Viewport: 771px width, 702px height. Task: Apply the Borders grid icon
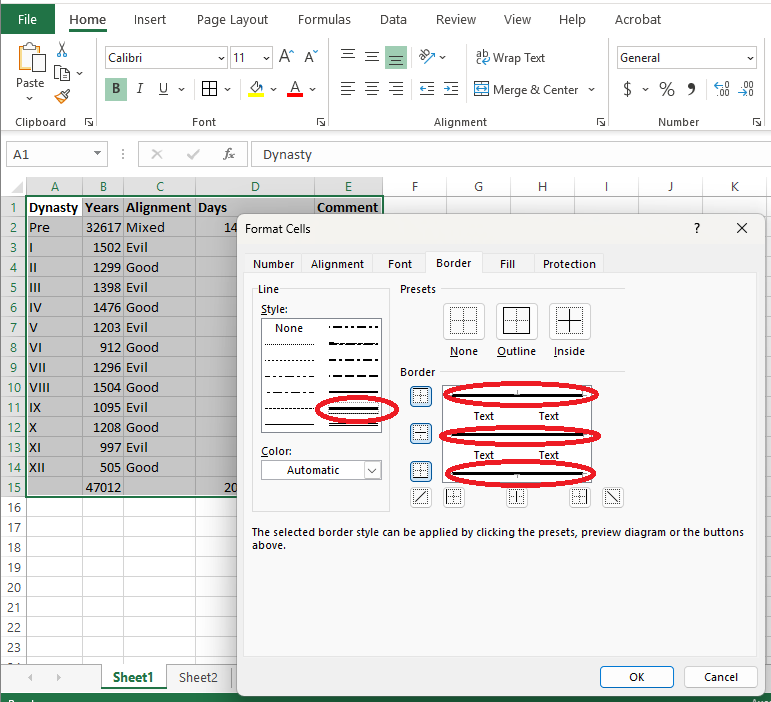(209, 89)
